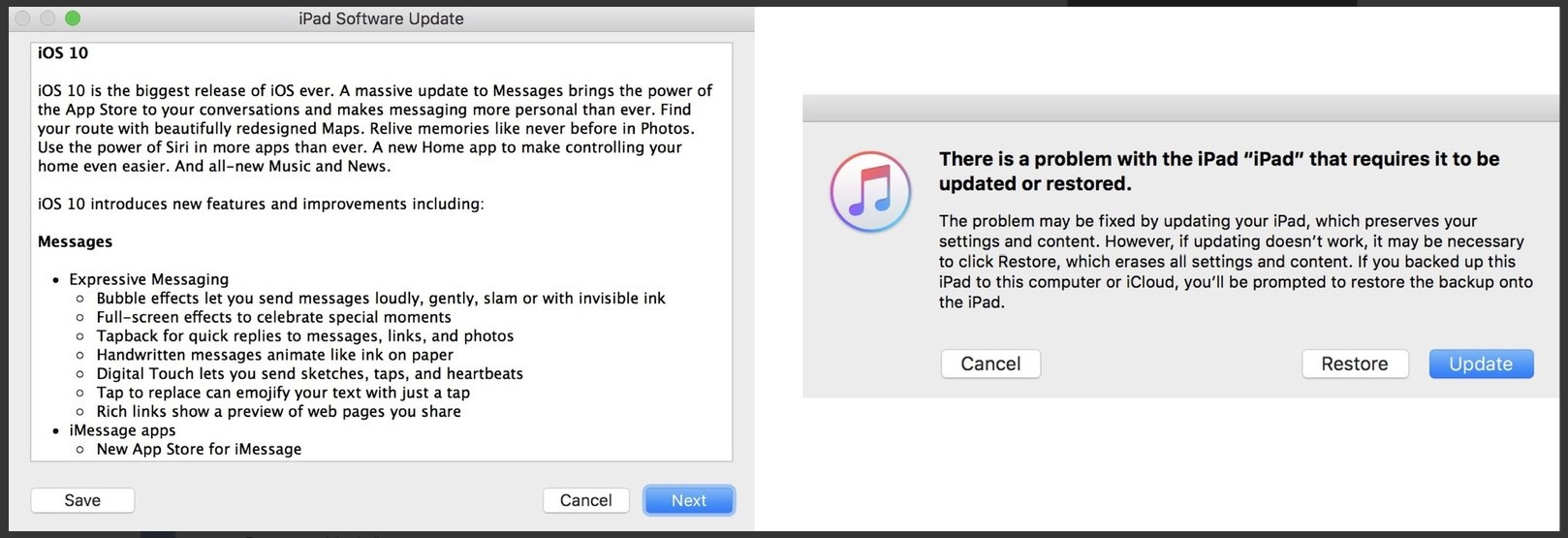Choose Restore in iTunes dialog
This screenshot has width=1568, height=538.
1355,364
